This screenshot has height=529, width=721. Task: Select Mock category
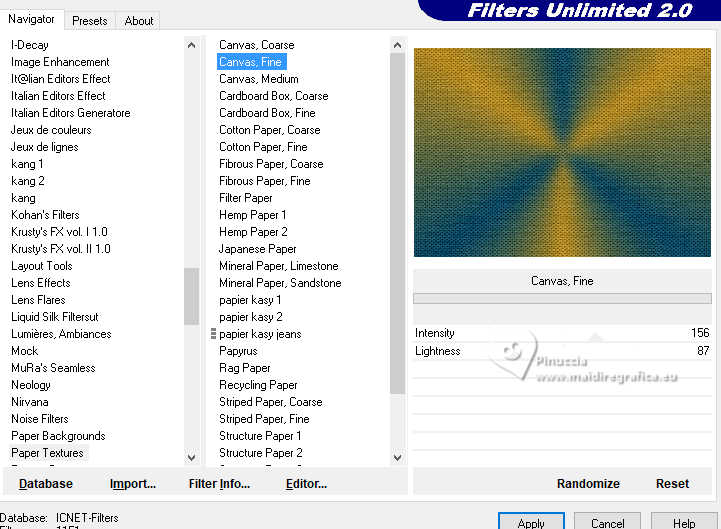[25, 351]
